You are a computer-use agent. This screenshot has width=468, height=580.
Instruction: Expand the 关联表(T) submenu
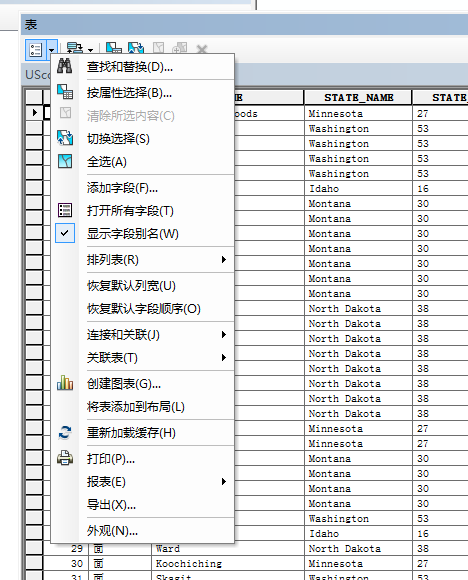click(142, 358)
